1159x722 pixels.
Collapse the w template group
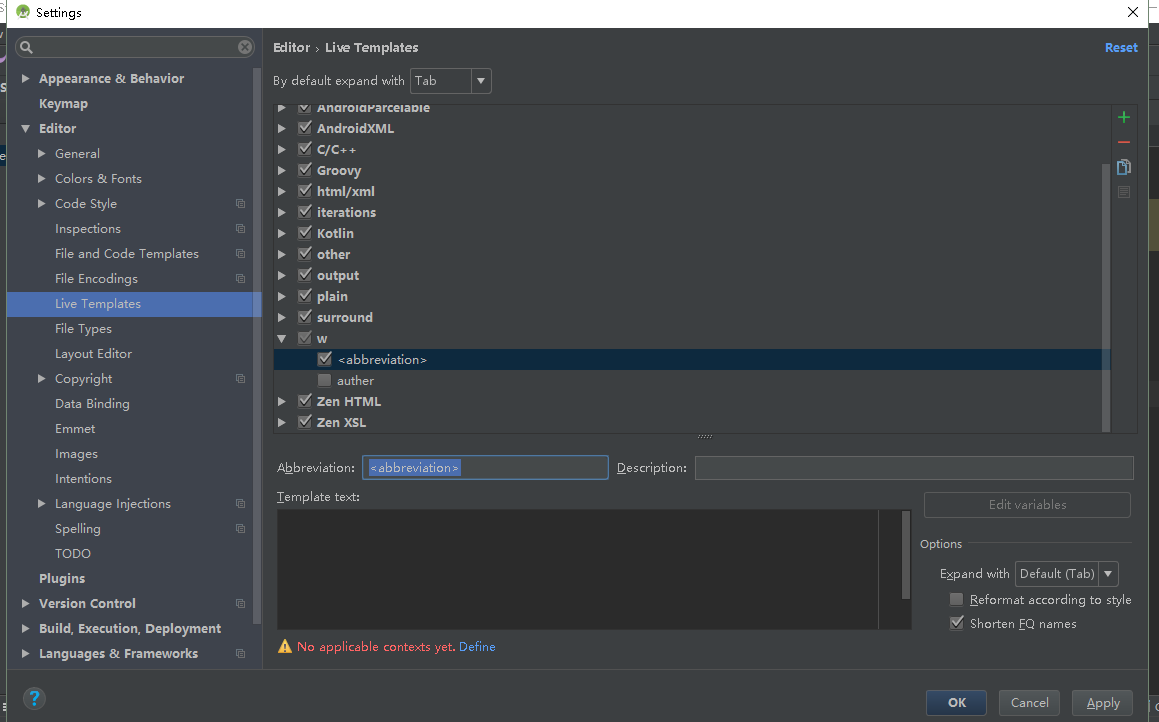tap(282, 338)
